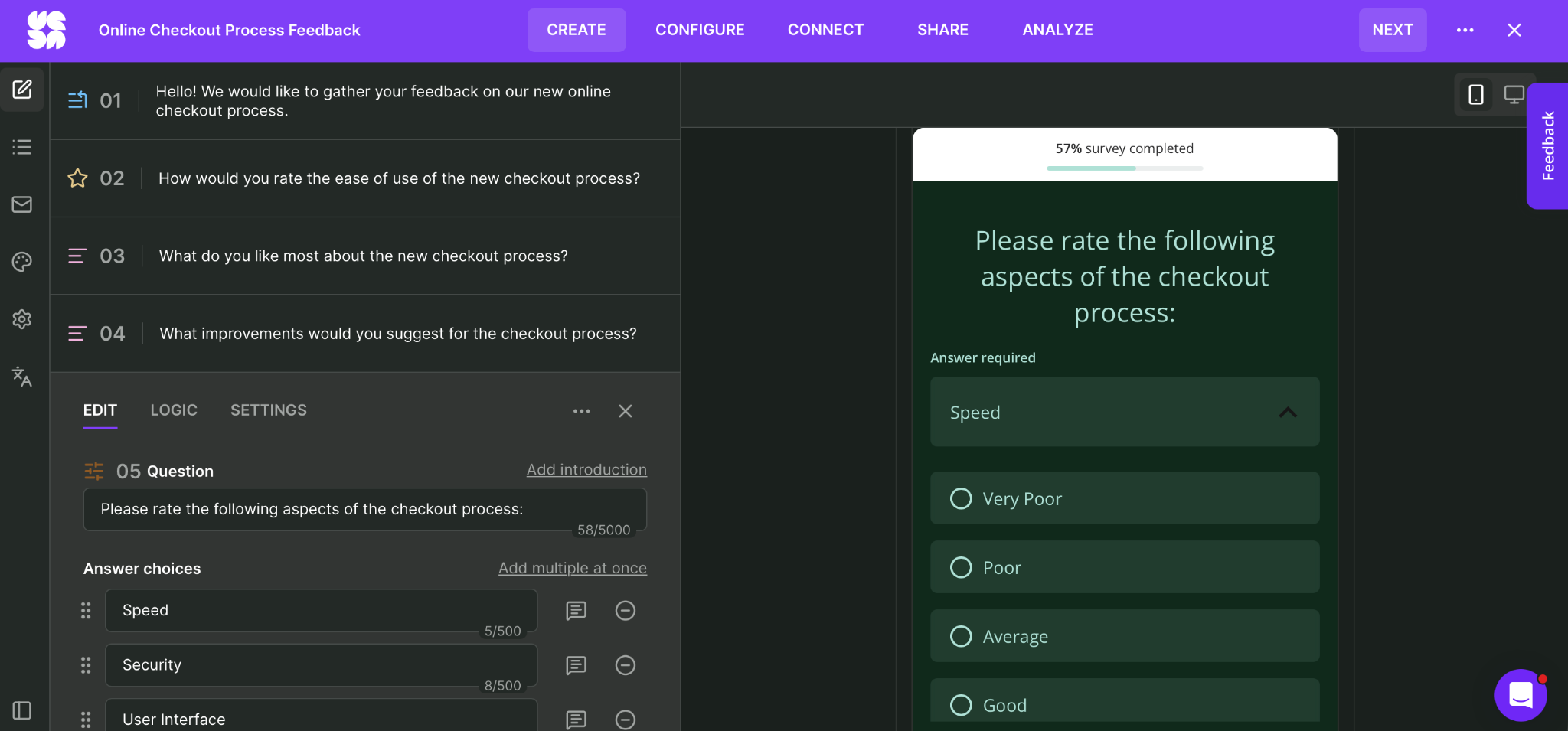Add comment to Security answer choice
Screen dimensions: 1568x731
(576, 665)
